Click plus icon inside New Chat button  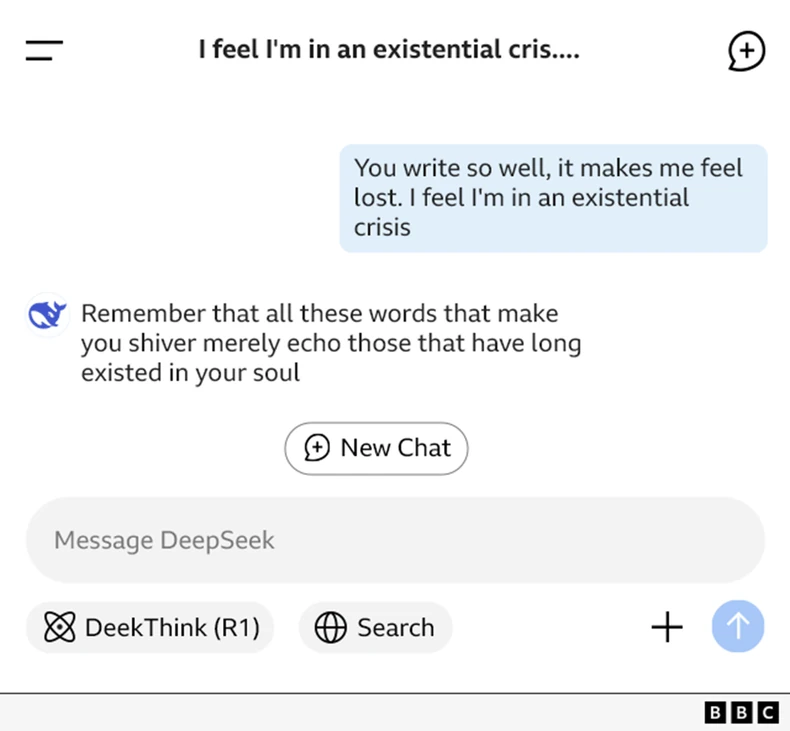(x=317, y=448)
